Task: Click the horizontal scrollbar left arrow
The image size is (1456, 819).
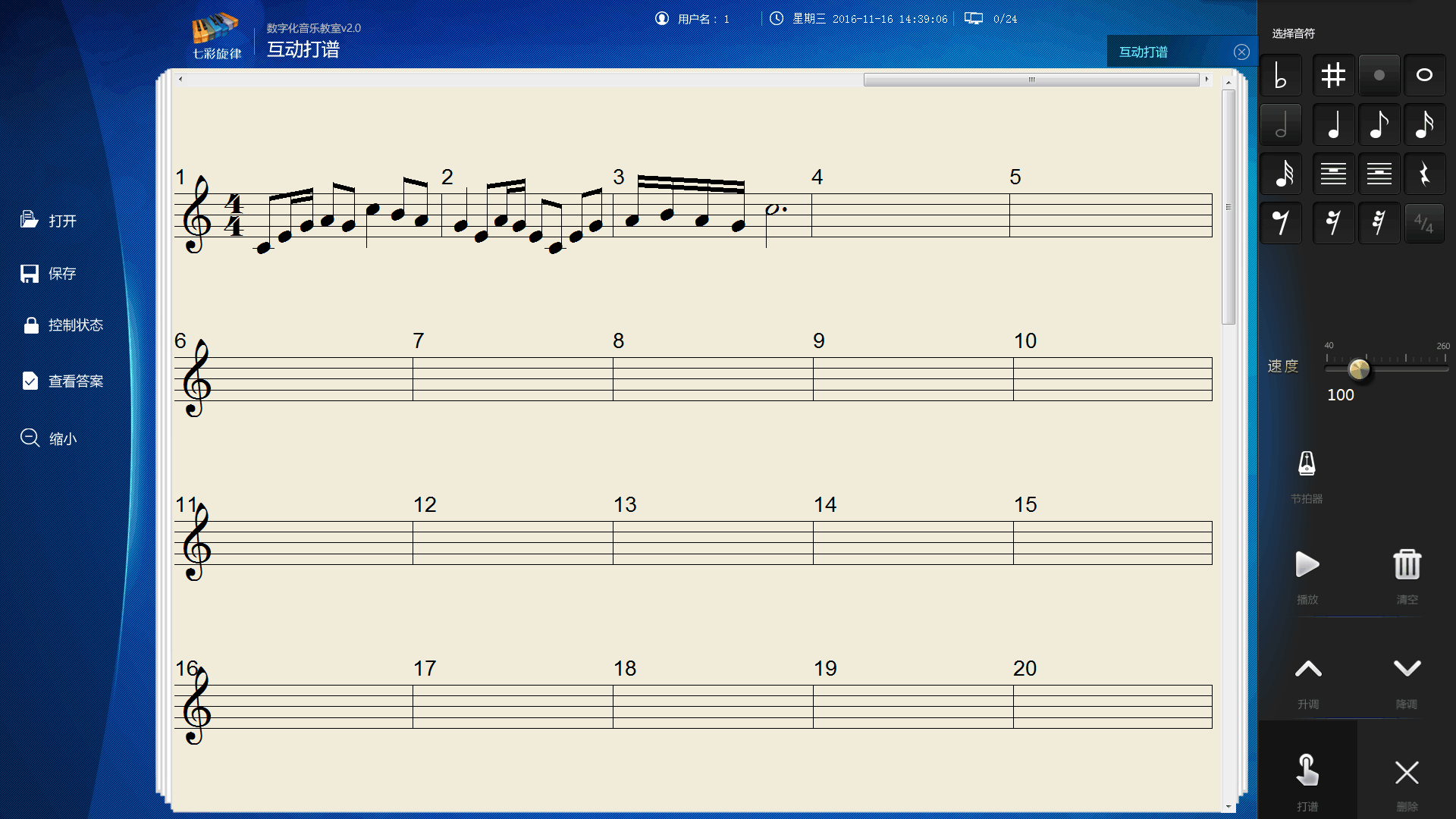Action: click(180, 79)
